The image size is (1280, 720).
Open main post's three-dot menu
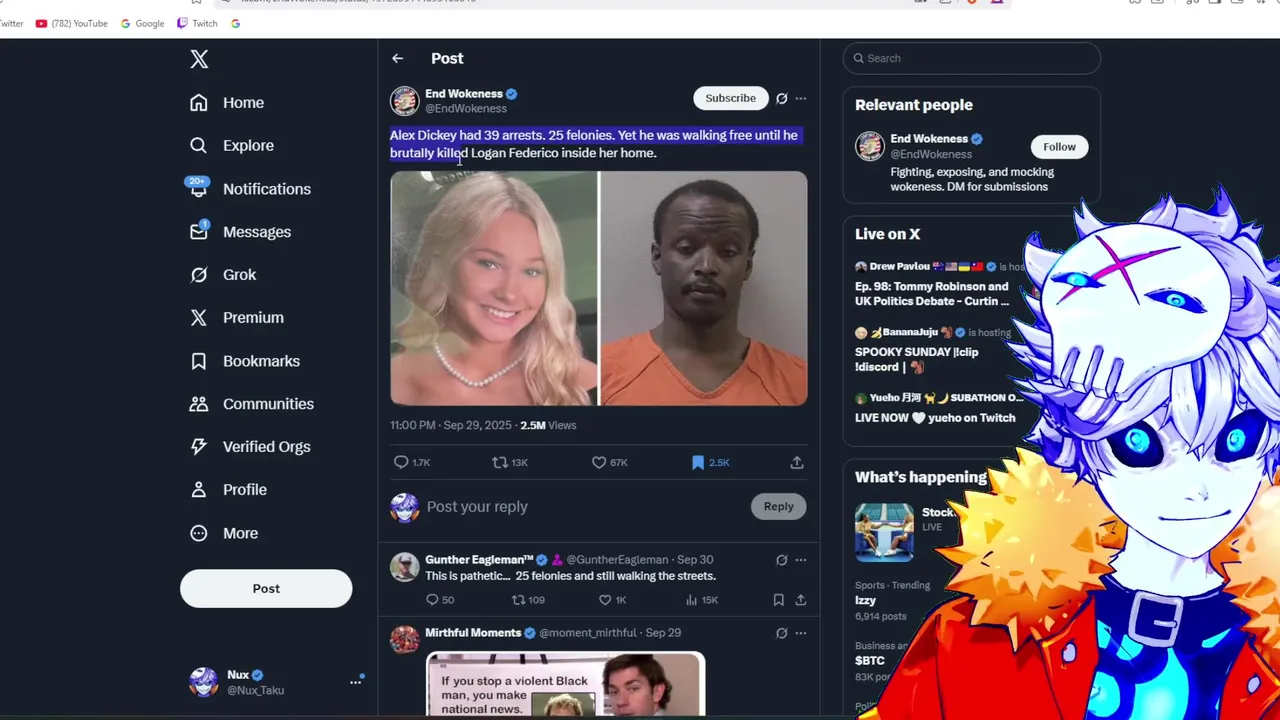[x=801, y=98]
